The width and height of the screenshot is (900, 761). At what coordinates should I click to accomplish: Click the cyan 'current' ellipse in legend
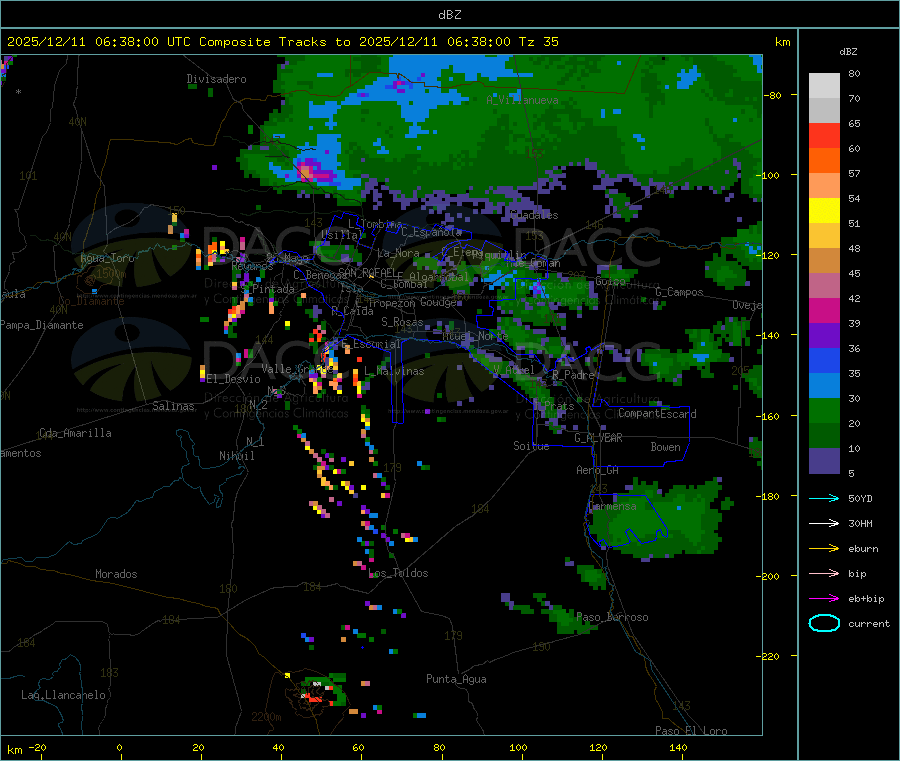[824, 623]
